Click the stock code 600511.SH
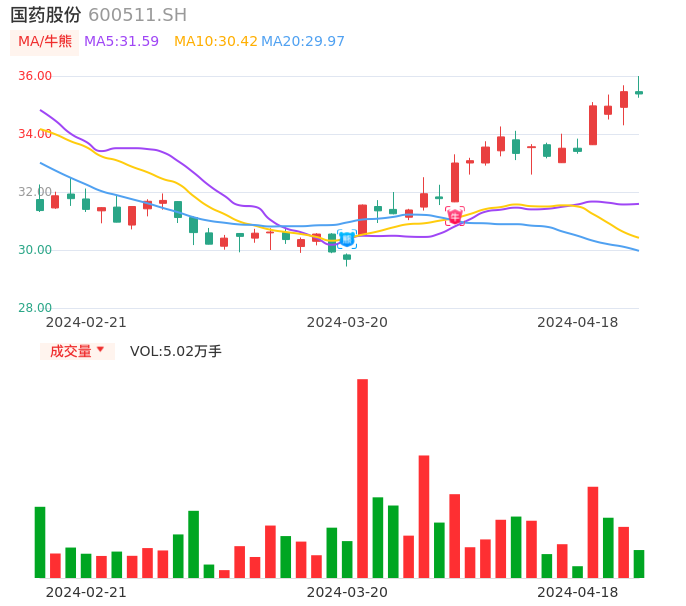Viewport: 686px width, 606px height. coord(137,15)
